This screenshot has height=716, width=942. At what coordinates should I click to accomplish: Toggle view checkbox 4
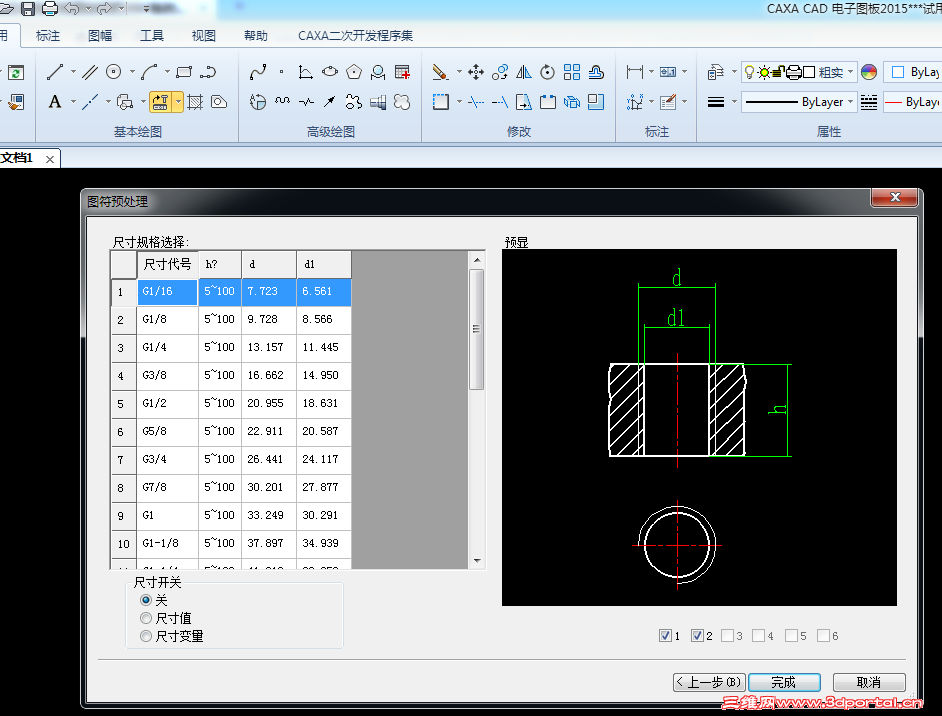(x=759, y=636)
